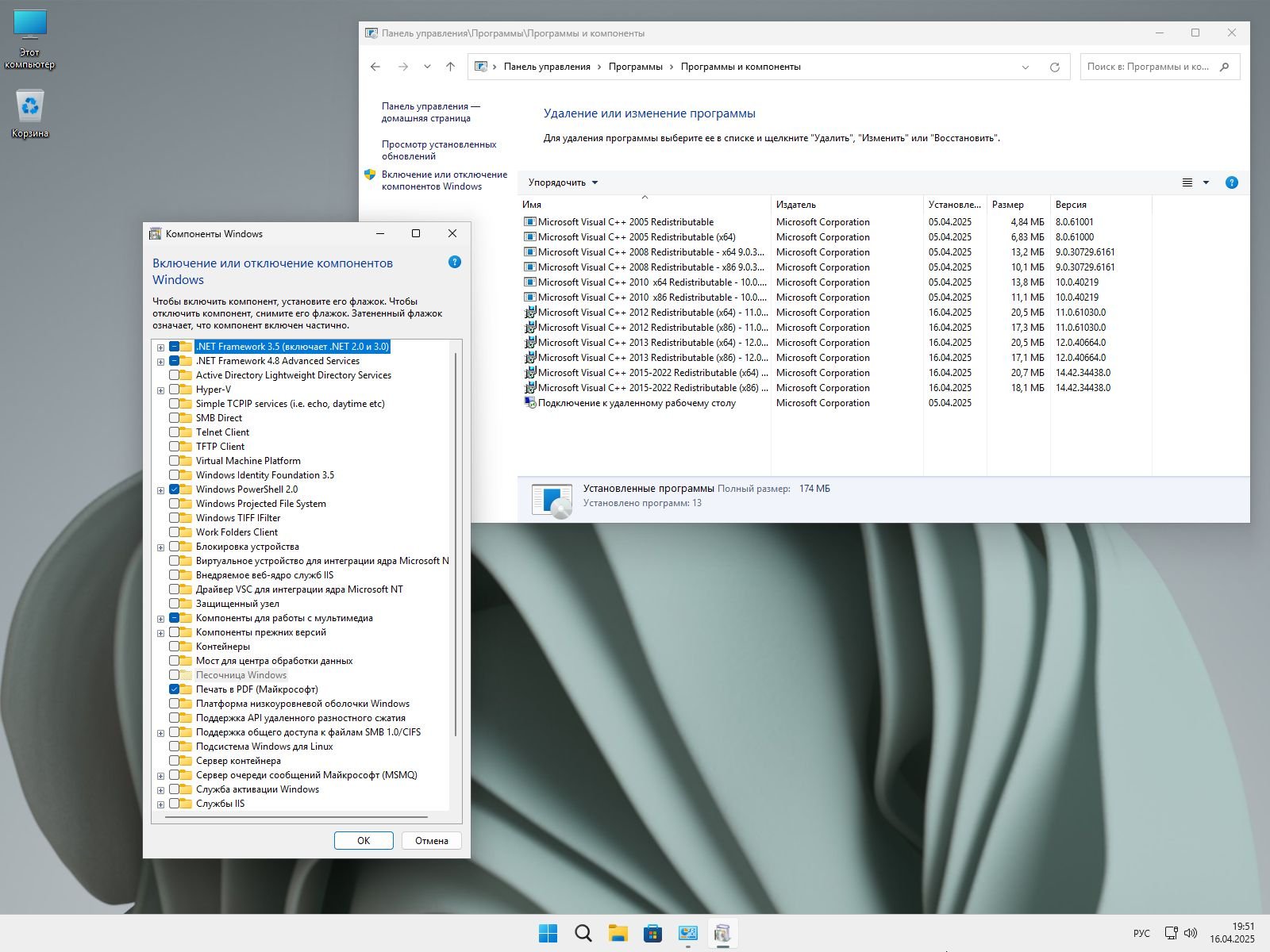This screenshot has height=952, width=1270.
Task: Open Панель управления — домашняя страница link
Action: tap(431, 112)
